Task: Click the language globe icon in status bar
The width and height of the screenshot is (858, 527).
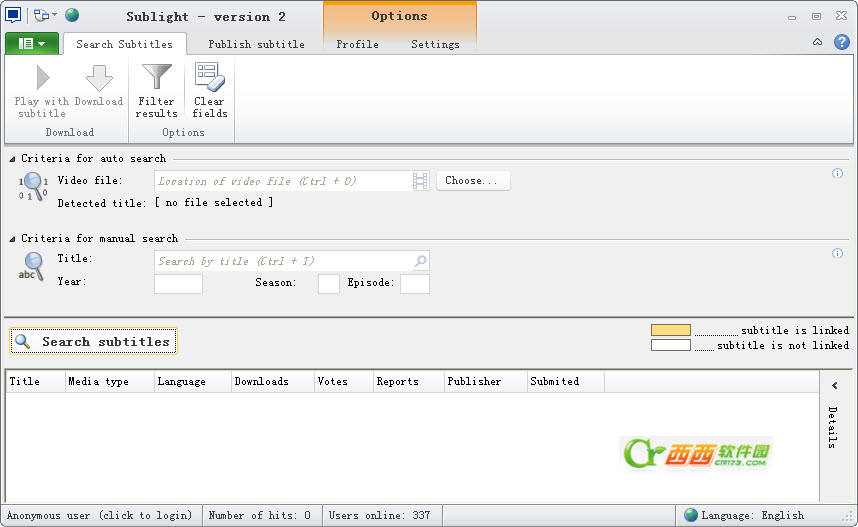Action: coord(691,515)
